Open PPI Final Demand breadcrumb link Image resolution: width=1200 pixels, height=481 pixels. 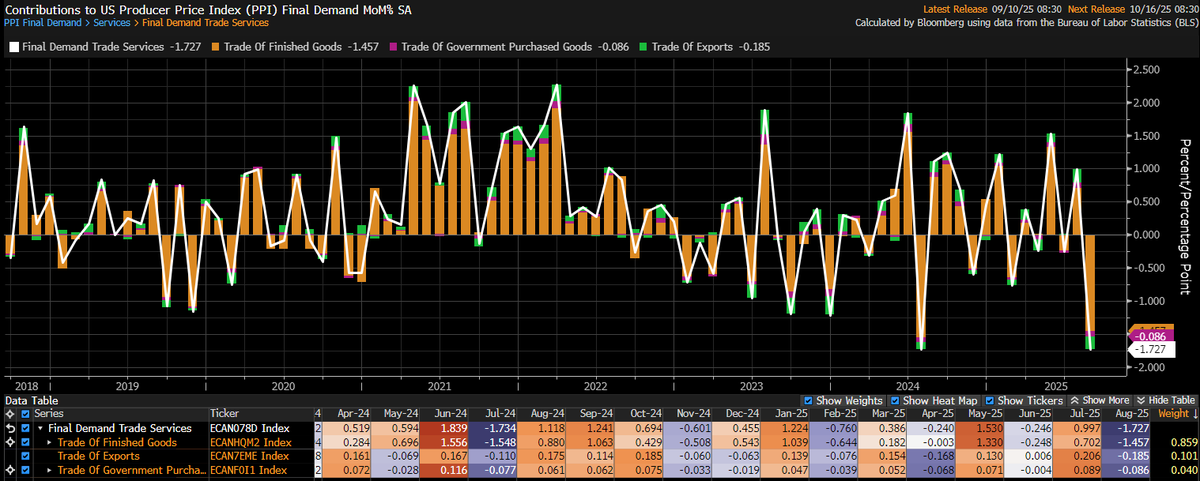coord(42,22)
